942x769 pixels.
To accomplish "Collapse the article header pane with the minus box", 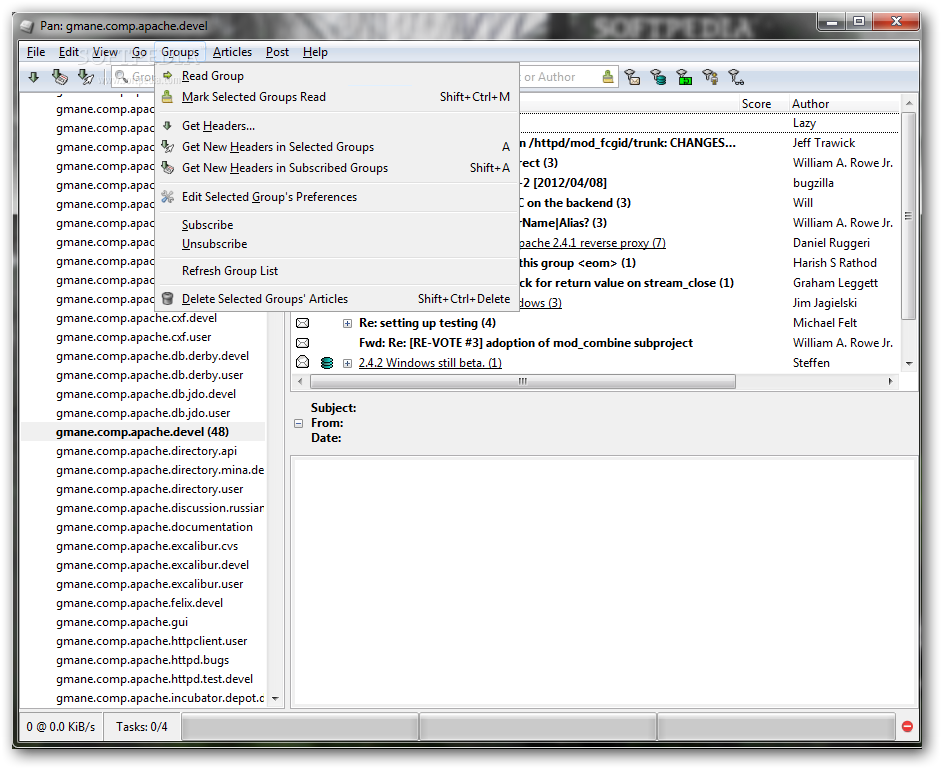I will [x=299, y=424].
